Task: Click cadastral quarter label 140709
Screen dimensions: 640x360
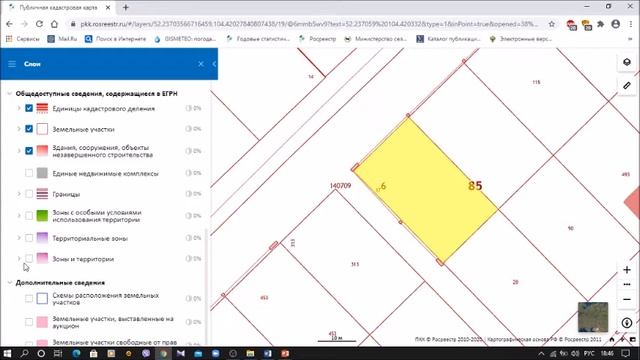Action: click(340, 185)
